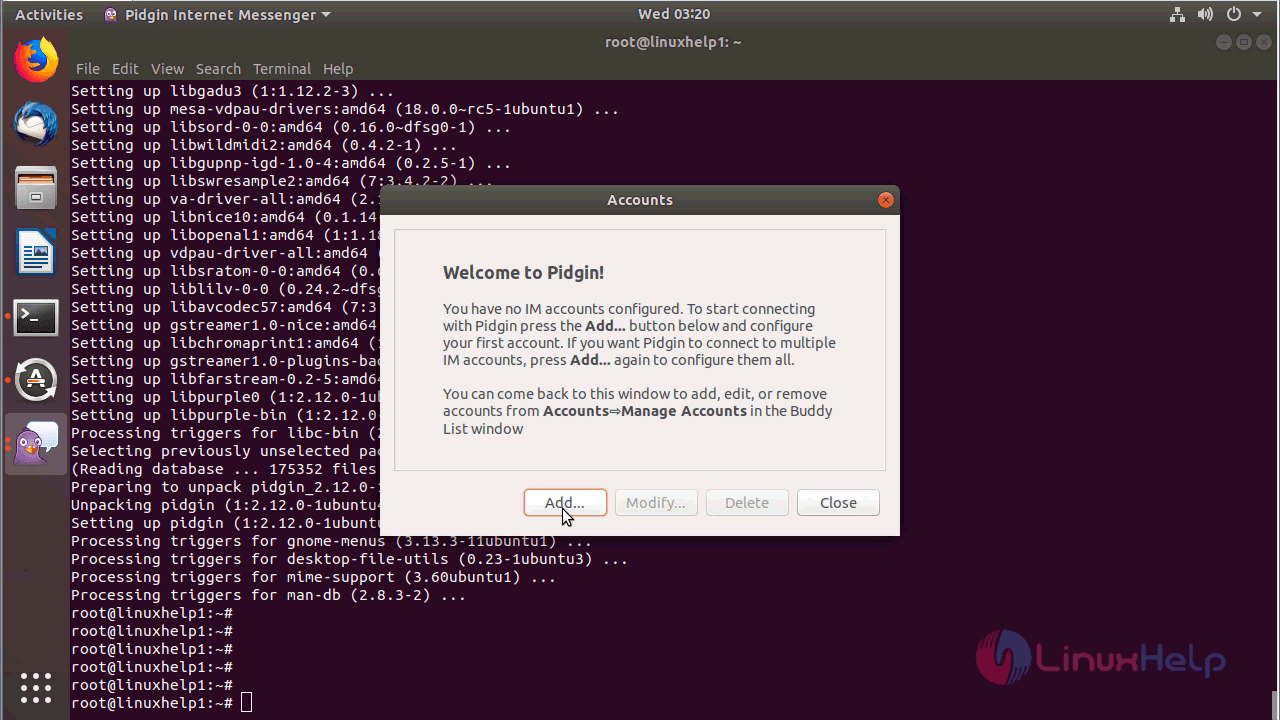Open the volume indicator icon

(x=1205, y=15)
